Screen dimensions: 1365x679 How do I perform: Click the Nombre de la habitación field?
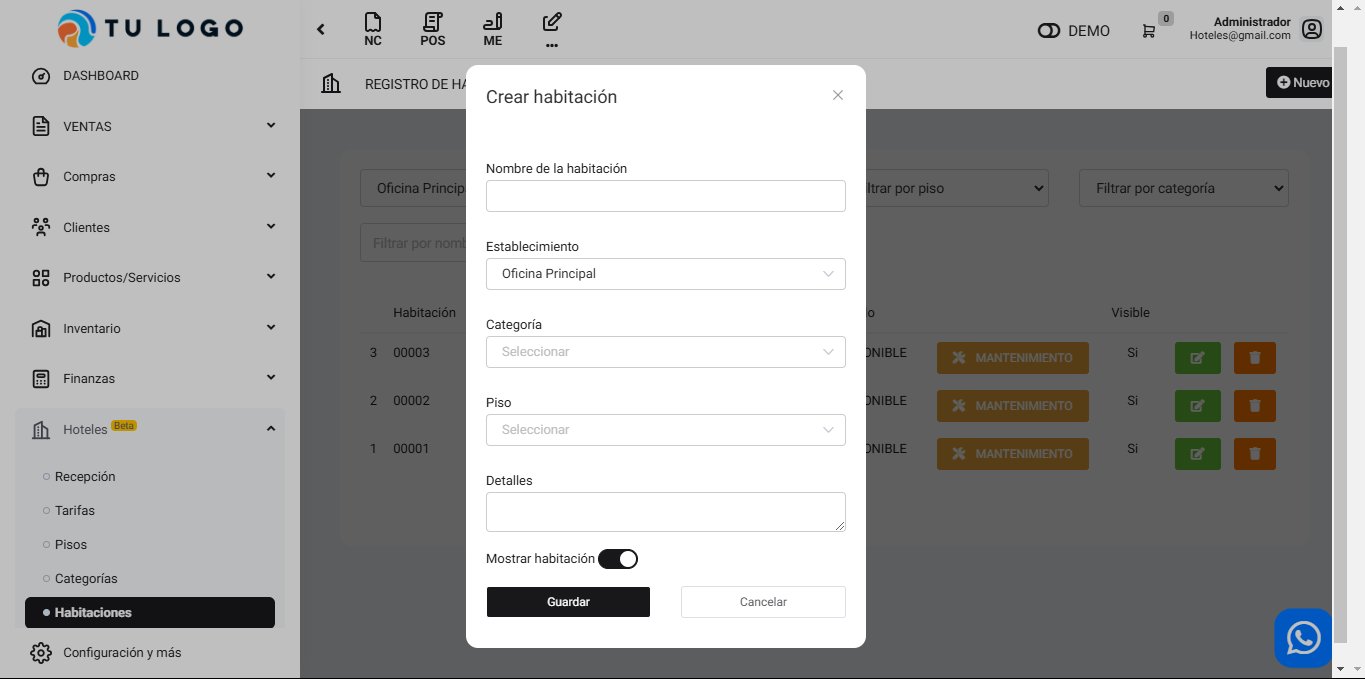click(x=665, y=196)
